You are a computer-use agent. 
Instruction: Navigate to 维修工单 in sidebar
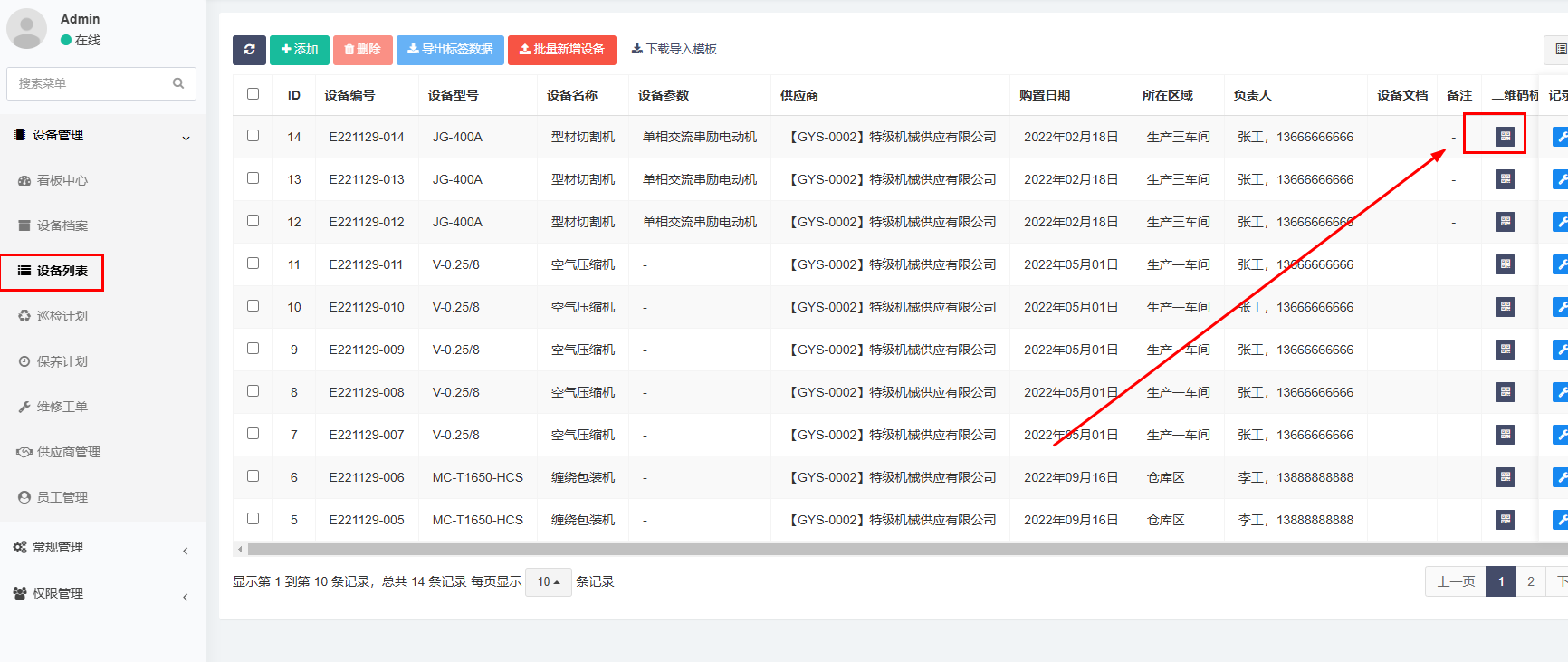[62, 408]
